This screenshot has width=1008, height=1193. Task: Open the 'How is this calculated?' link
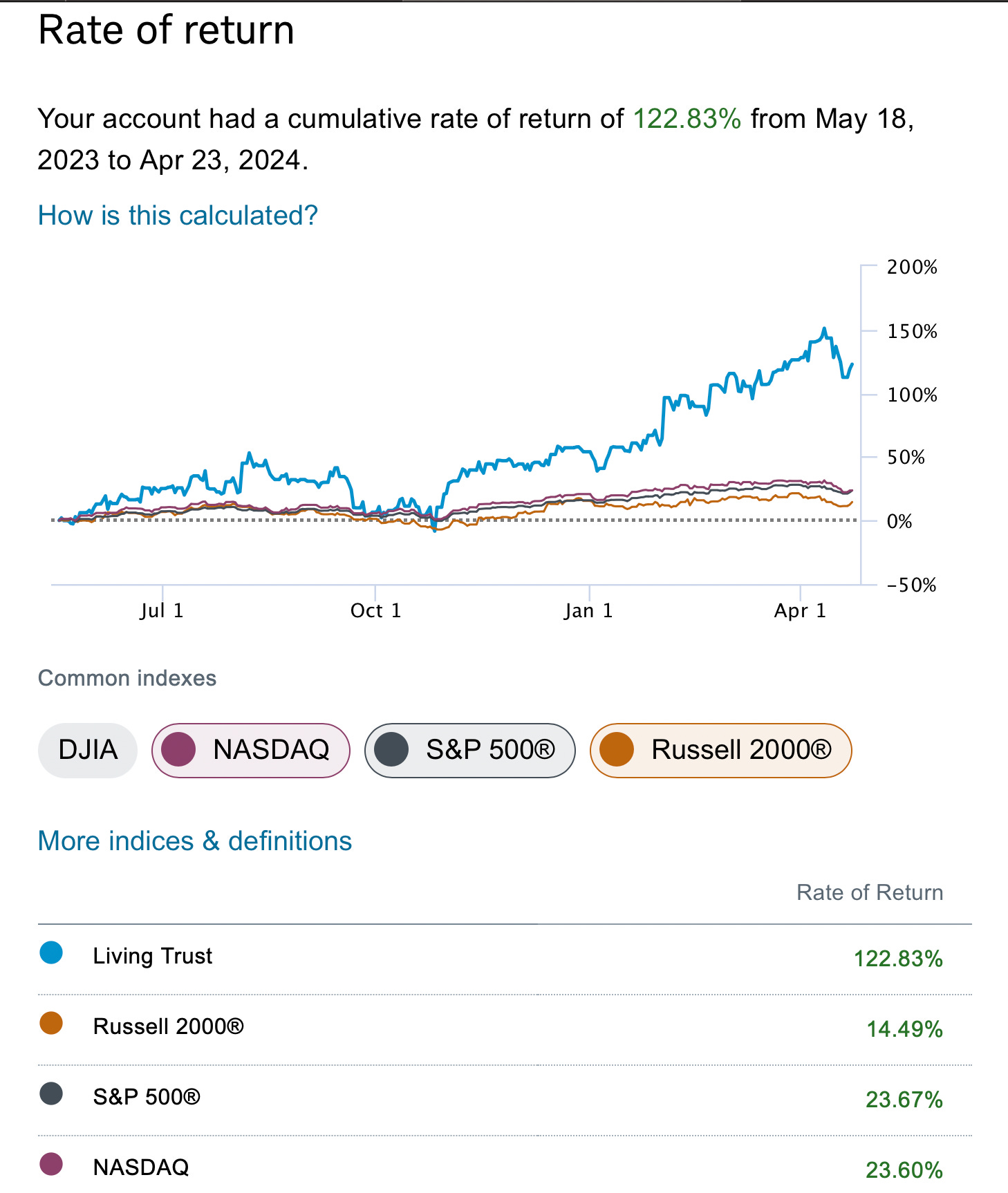(x=178, y=216)
